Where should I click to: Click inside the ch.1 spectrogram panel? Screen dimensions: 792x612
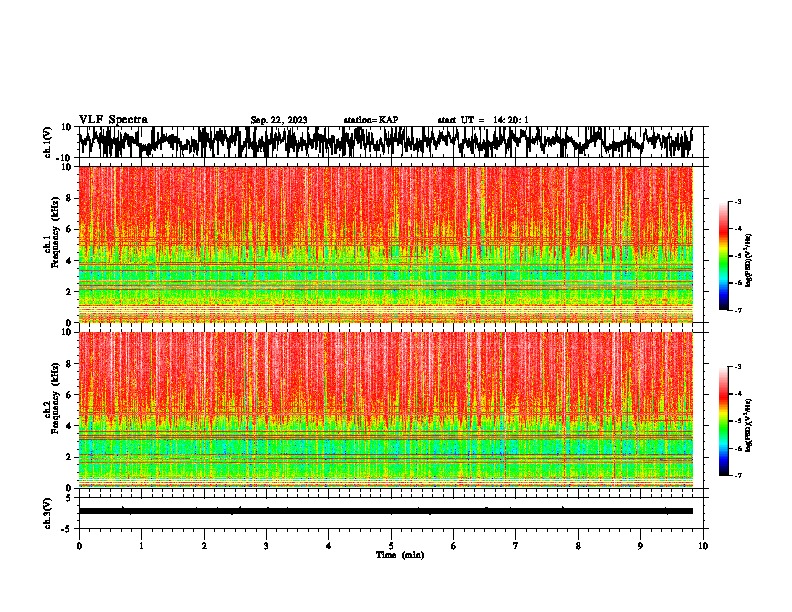(386, 244)
